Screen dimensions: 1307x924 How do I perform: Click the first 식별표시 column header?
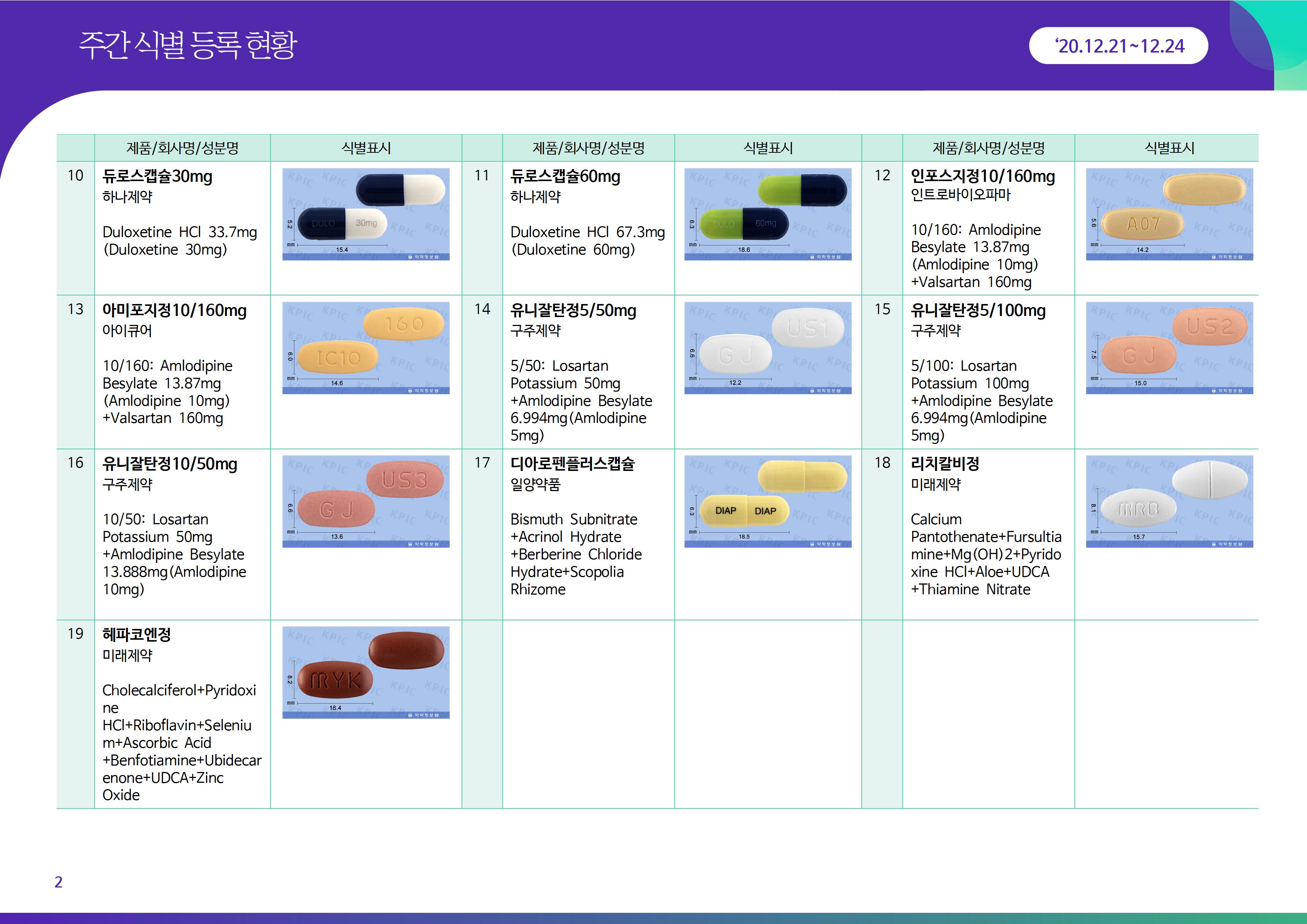tap(365, 149)
